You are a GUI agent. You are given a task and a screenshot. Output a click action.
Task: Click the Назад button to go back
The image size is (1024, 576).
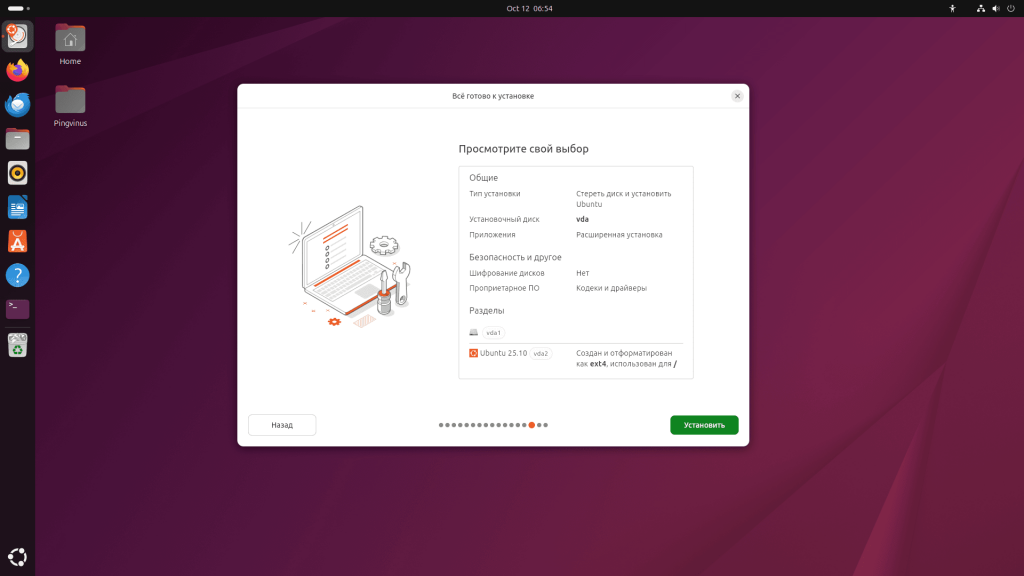(x=281, y=424)
